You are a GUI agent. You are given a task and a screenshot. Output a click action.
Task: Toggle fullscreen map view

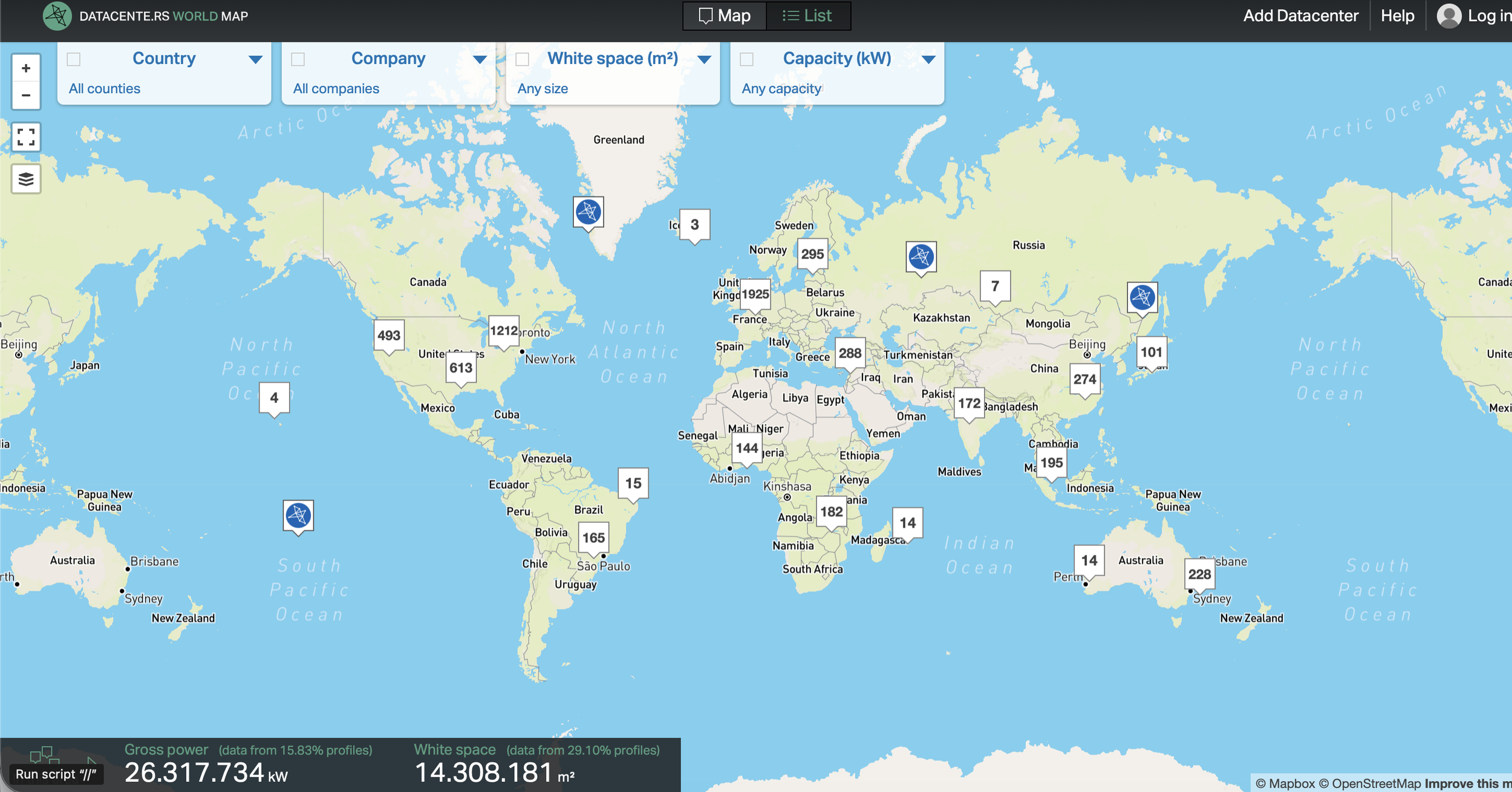[26, 137]
